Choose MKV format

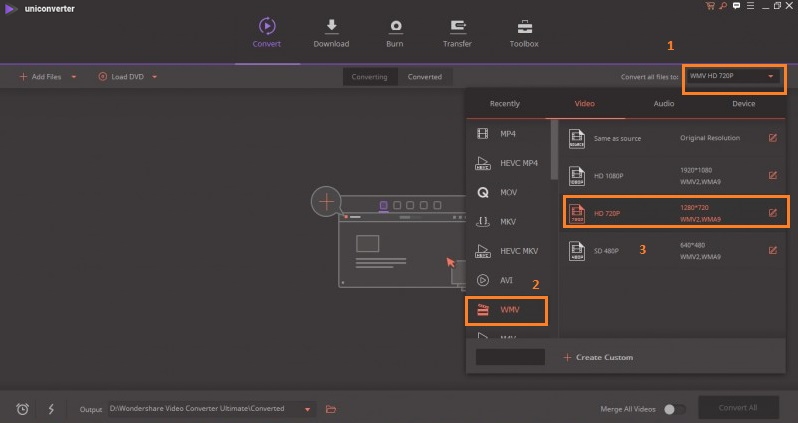coord(507,221)
